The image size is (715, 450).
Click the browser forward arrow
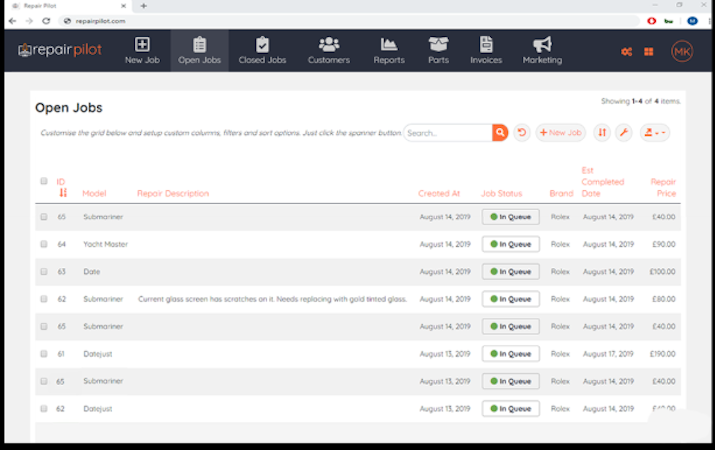click(29, 21)
